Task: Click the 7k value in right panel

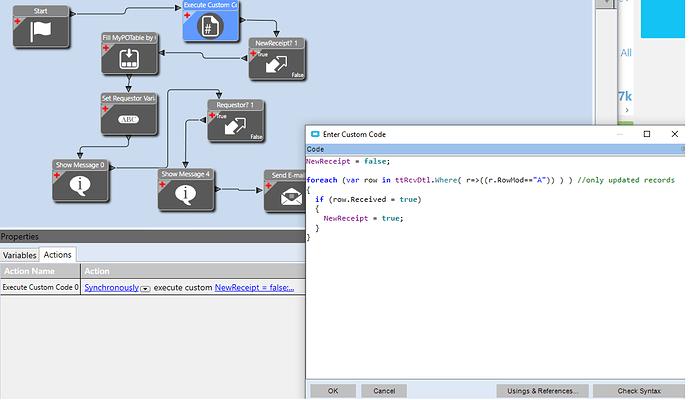Action: click(625, 96)
